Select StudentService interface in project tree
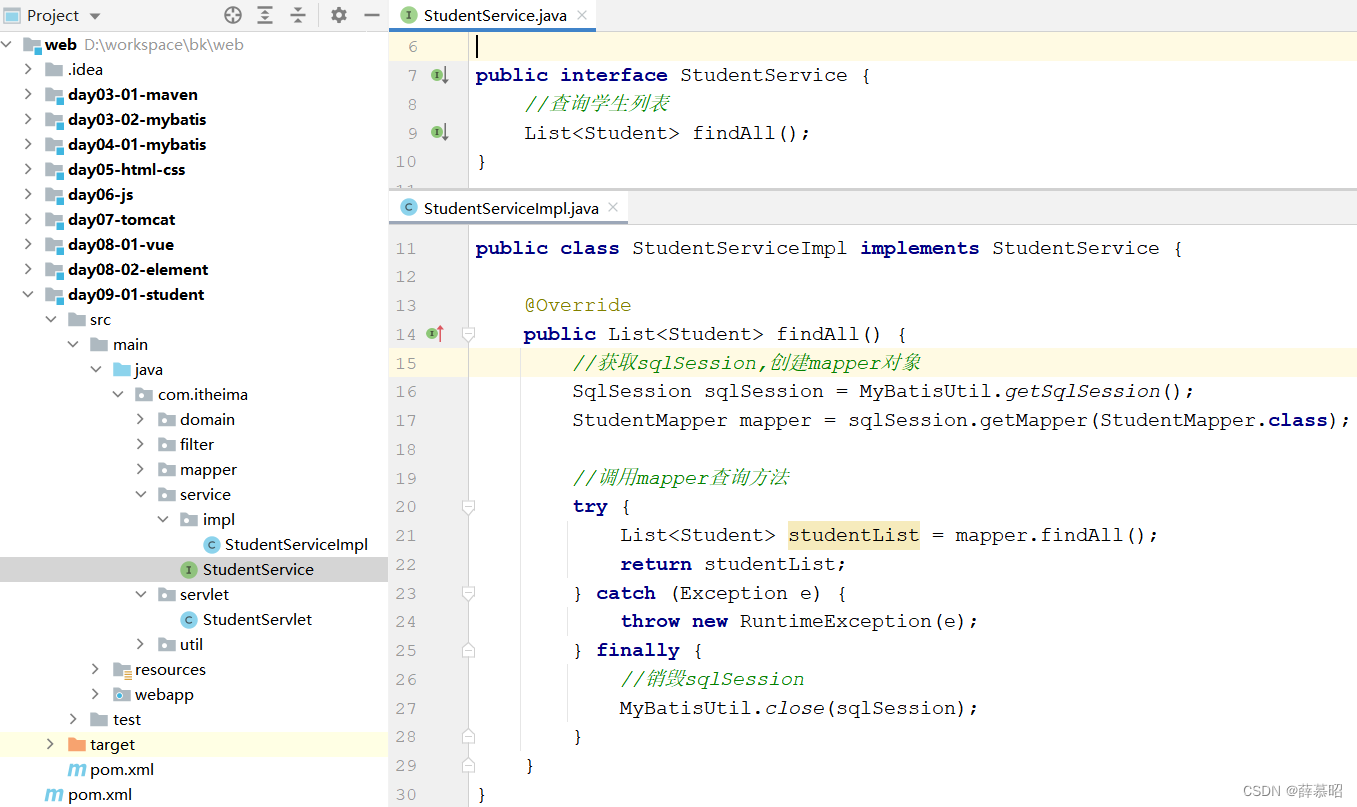 (x=258, y=569)
